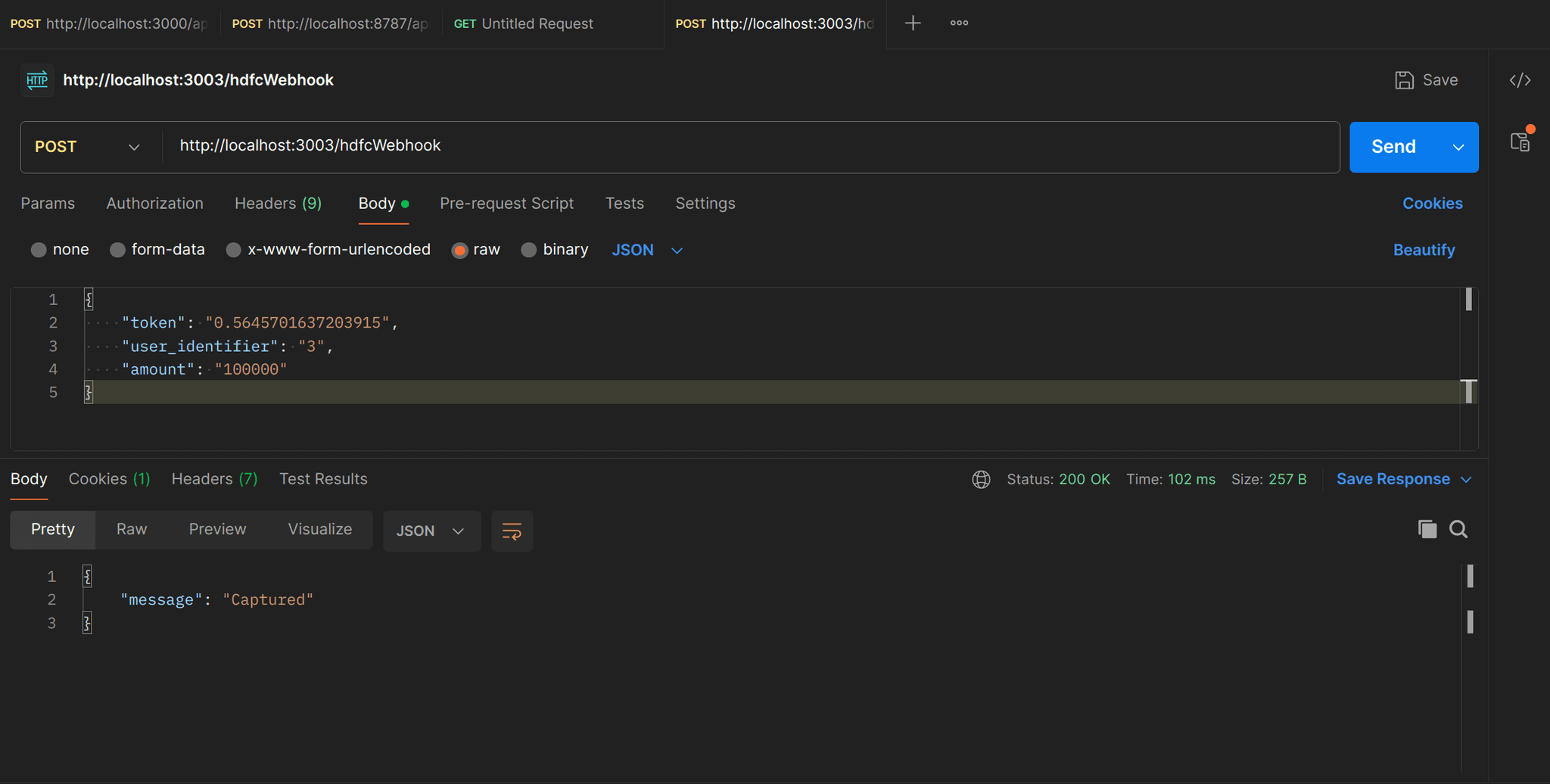Open the Authorization tab
Image resolution: width=1550 pixels, height=784 pixels.
[x=155, y=204]
